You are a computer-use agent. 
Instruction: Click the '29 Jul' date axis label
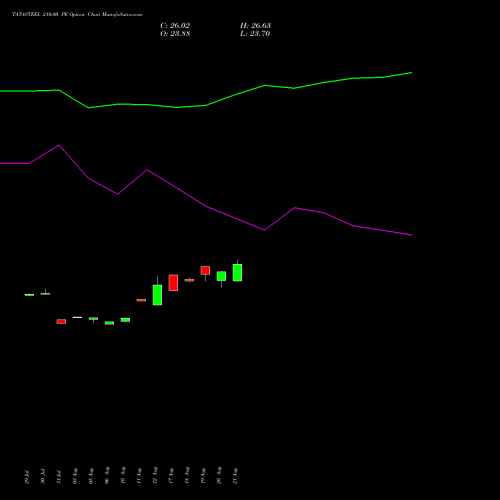(x=27, y=477)
